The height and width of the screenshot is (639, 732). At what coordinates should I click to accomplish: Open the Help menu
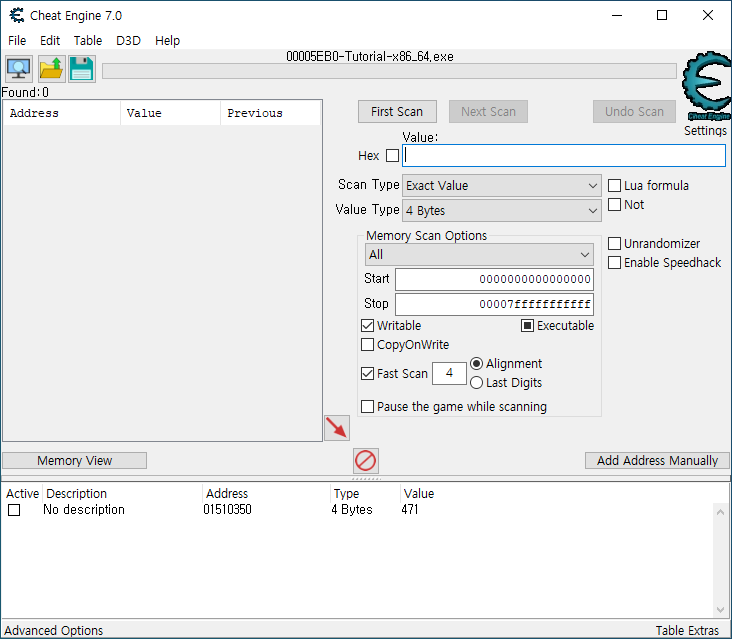[x=168, y=41]
